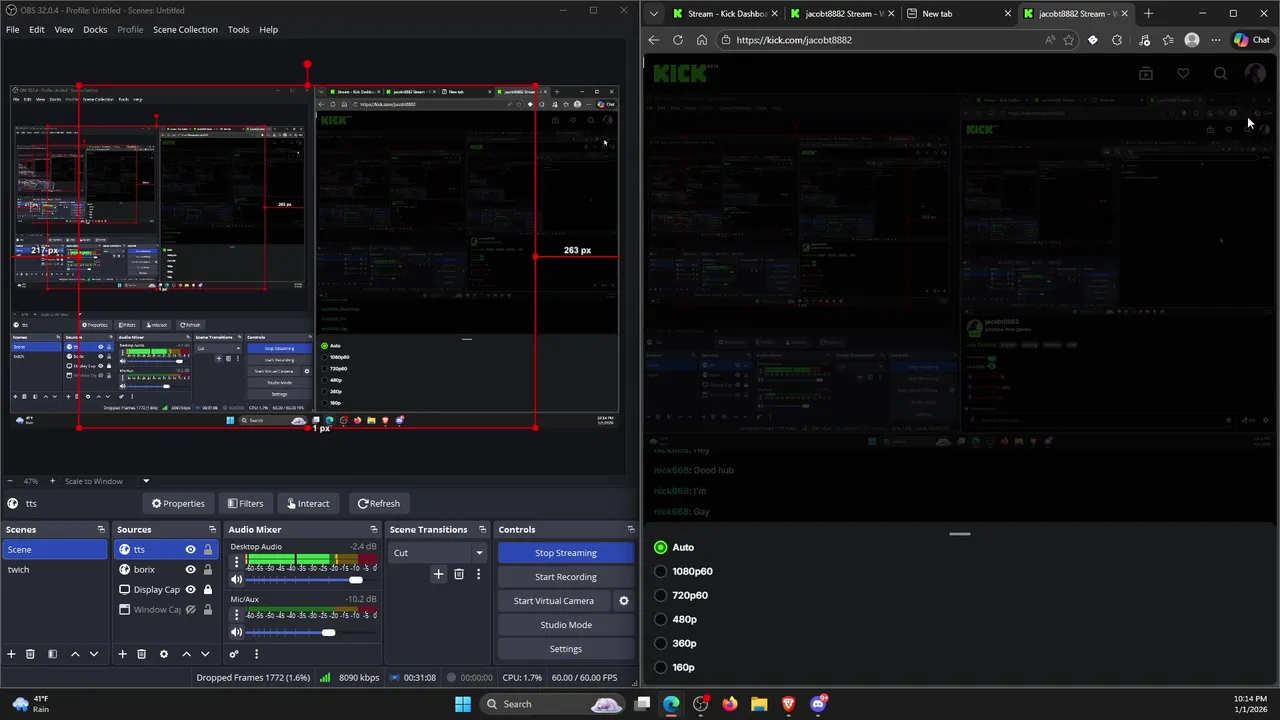Open Edge home page icon
The image size is (1280, 720).
click(702, 40)
